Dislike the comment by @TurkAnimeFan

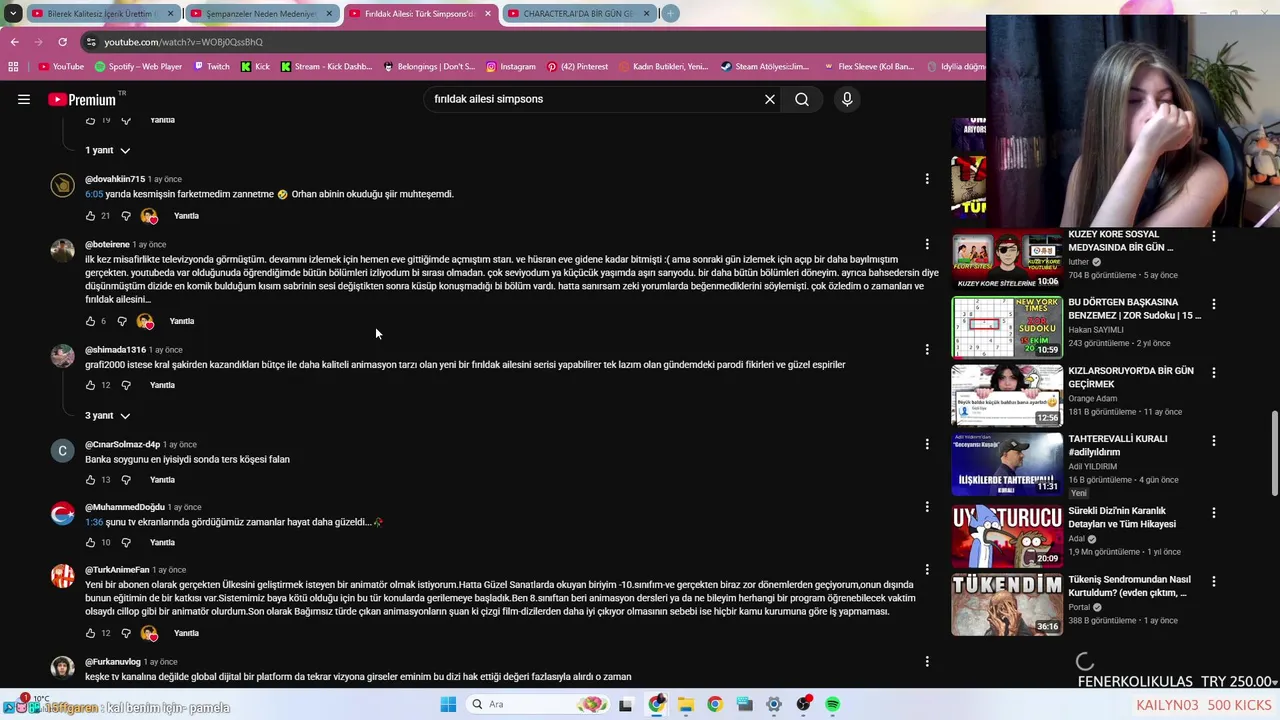(126, 633)
